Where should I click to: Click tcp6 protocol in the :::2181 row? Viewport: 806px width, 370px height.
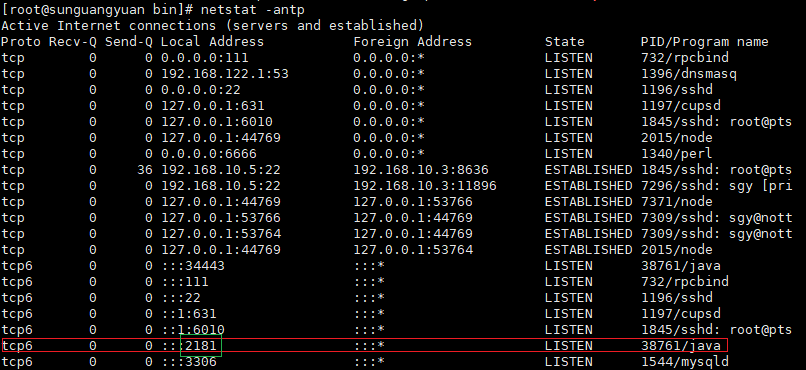pyautogui.click(x=17, y=345)
